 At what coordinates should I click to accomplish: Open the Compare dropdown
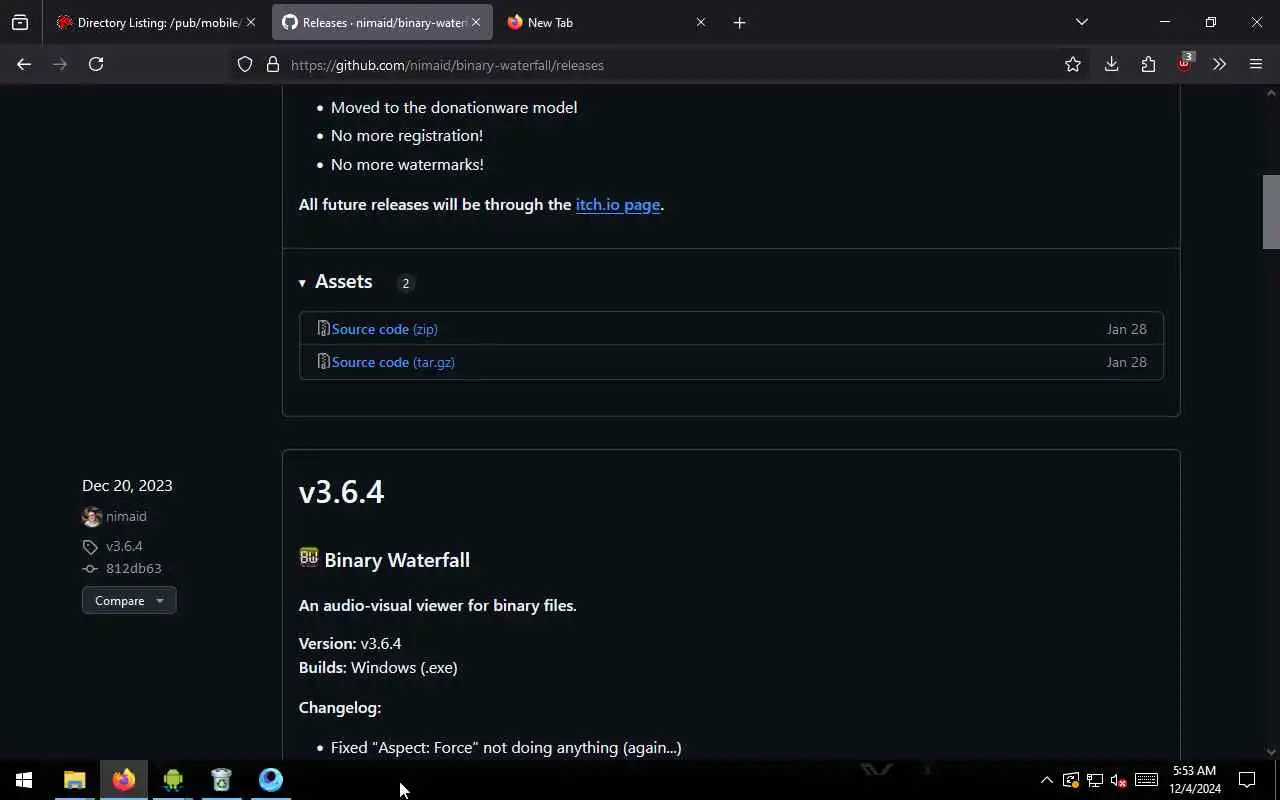(129, 600)
